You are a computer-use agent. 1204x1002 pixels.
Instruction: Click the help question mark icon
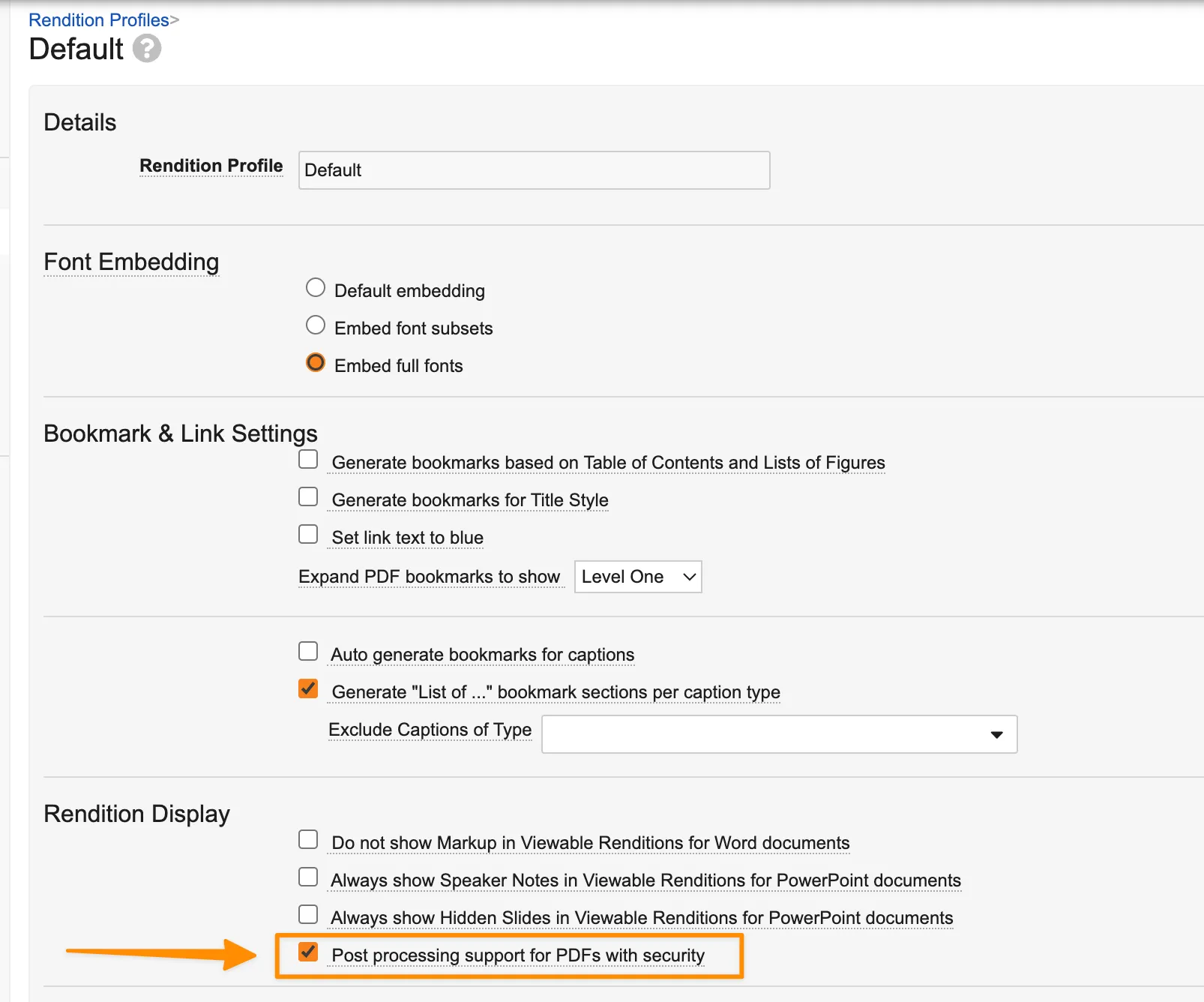(147, 49)
